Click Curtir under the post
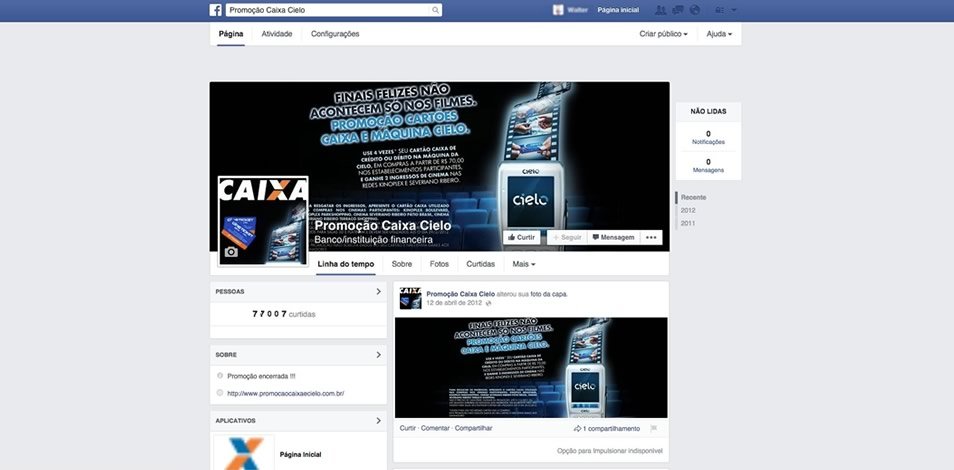 tap(408, 429)
